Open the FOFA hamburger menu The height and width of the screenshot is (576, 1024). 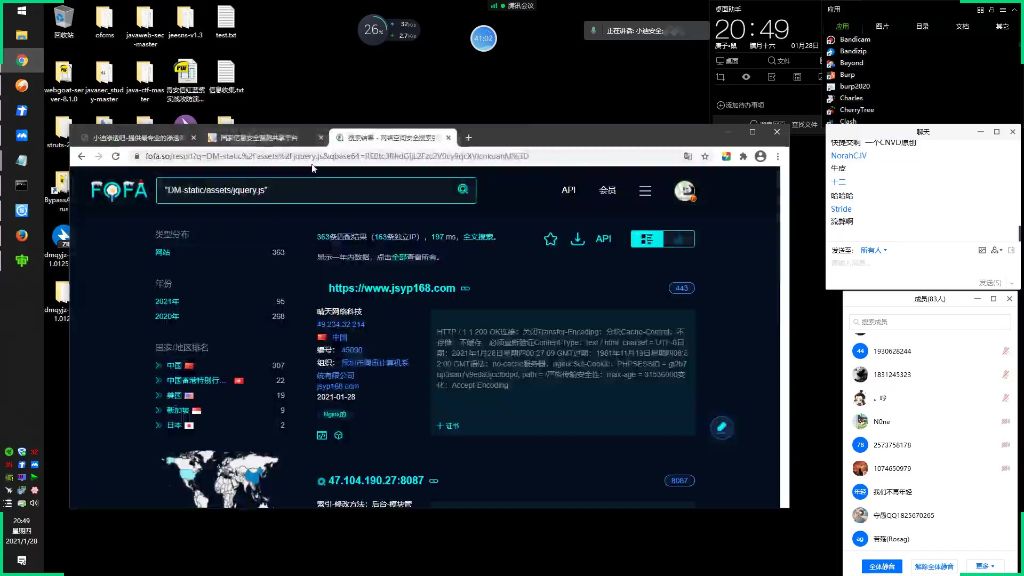[x=645, y=191]
